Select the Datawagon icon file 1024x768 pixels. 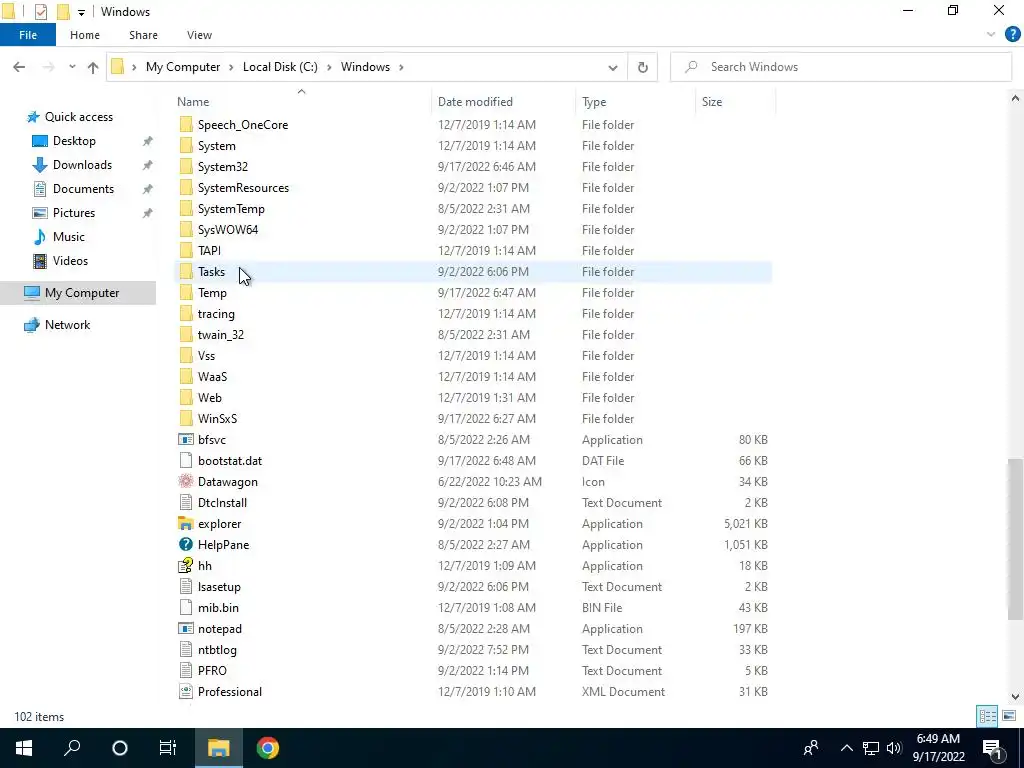point(186,482)
